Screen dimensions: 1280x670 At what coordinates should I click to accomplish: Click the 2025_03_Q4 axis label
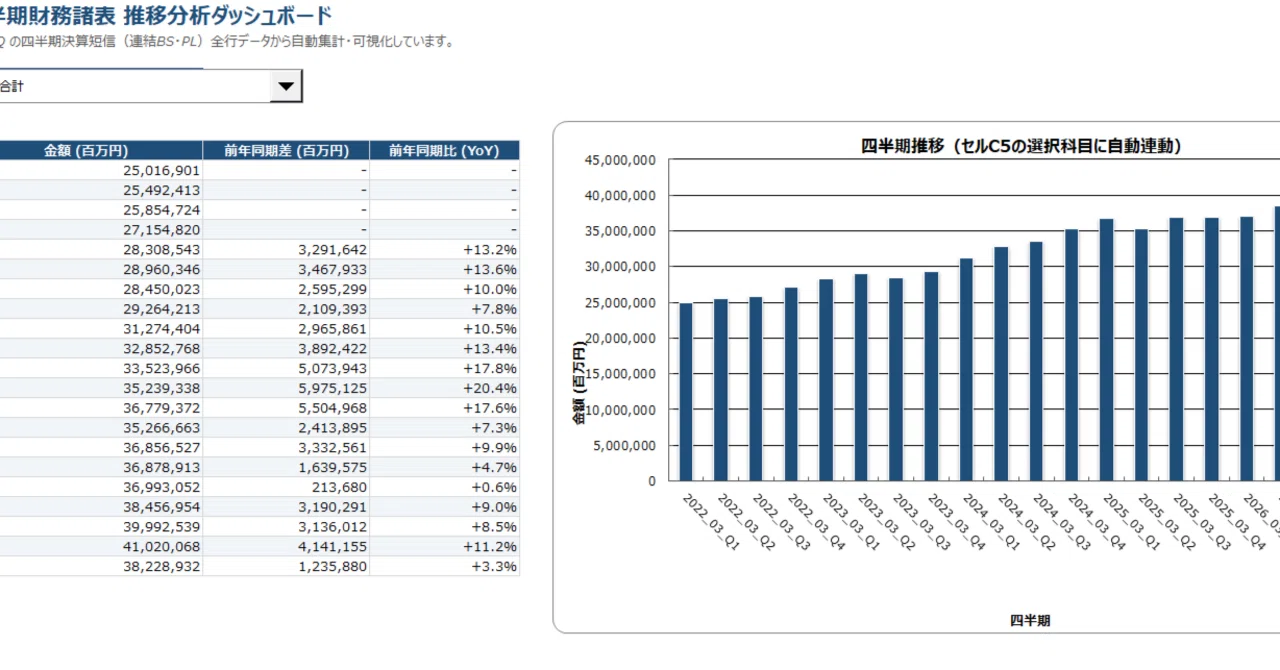[x=1236, y=522]
